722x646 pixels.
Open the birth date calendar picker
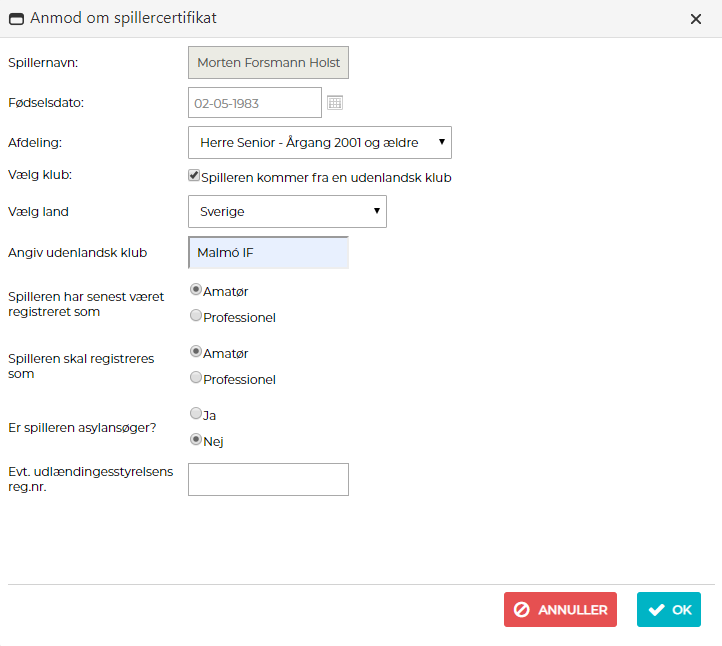[x=335, y=102]
